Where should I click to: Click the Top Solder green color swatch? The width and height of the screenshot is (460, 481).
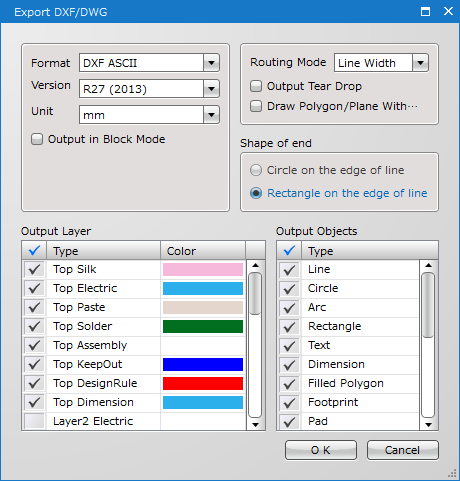[203, 326]
